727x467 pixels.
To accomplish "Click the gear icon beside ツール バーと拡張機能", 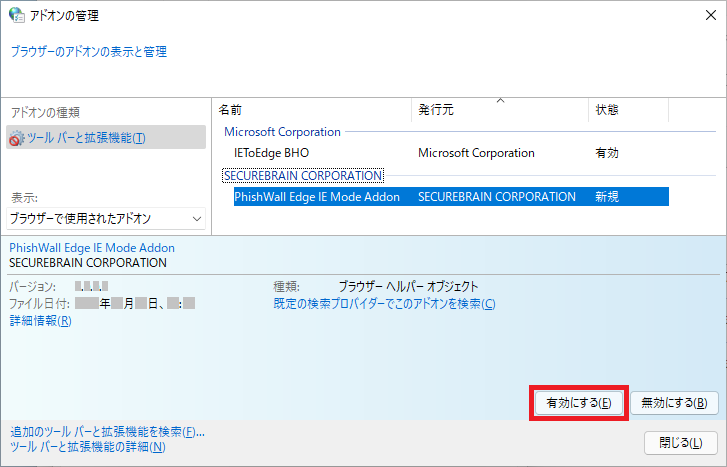I will (17, 138).
